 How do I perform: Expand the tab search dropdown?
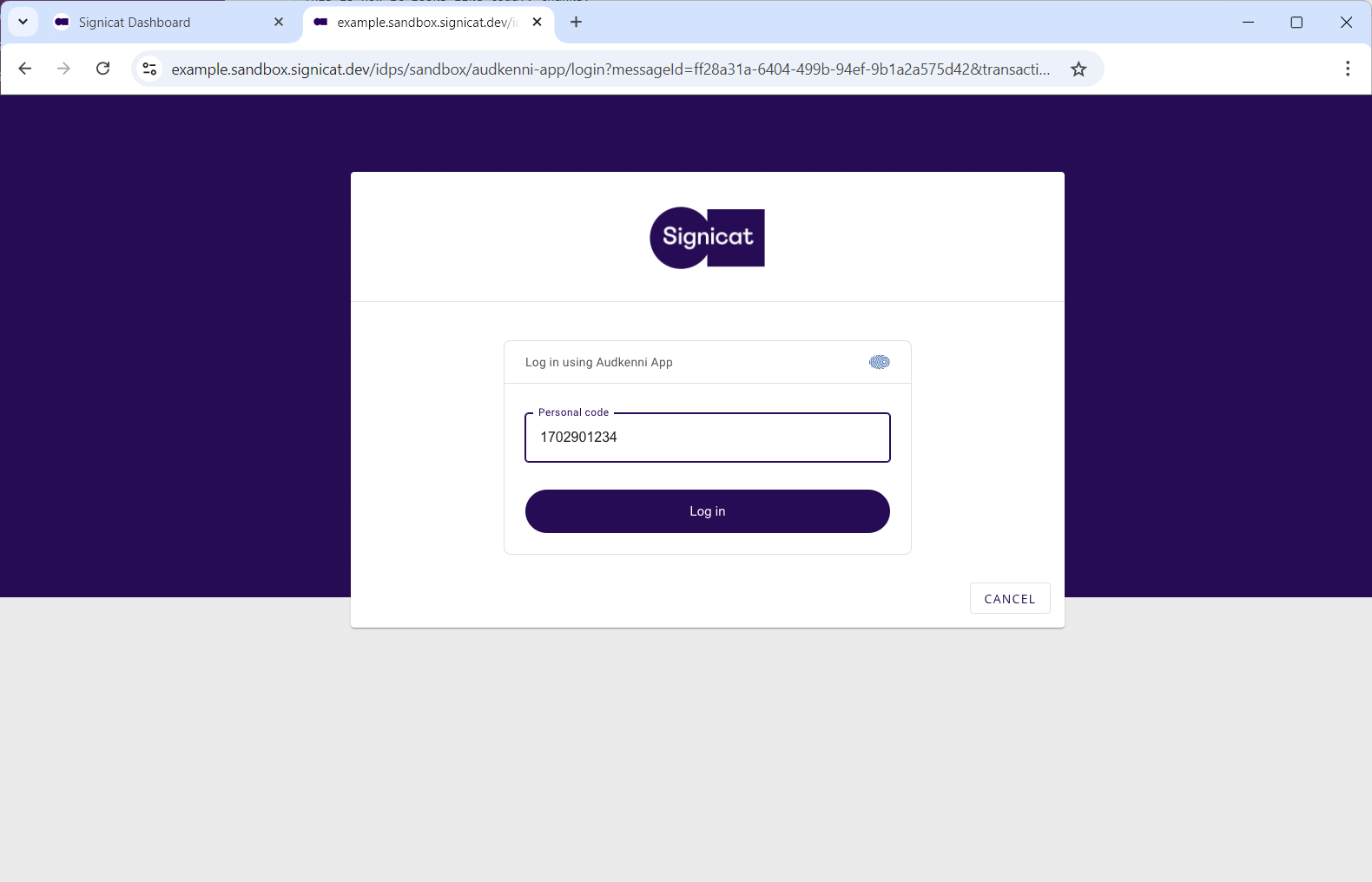click(23, 22)
